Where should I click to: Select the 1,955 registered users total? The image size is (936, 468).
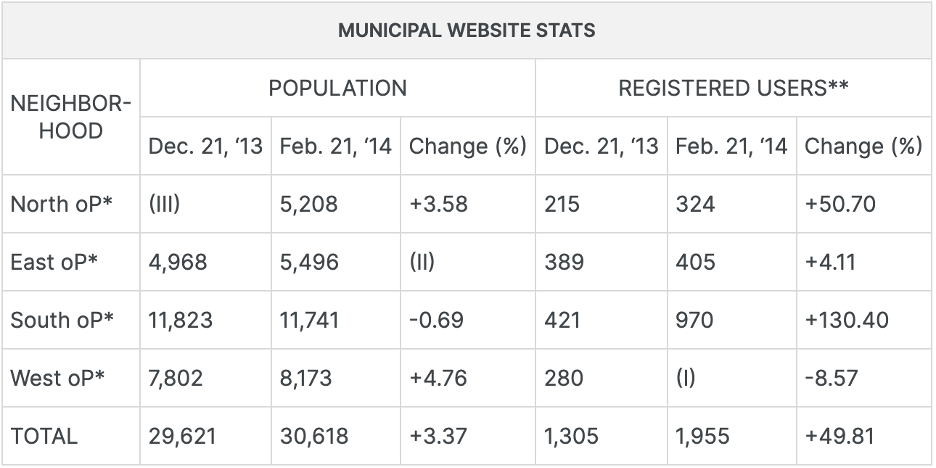(702, 436)
